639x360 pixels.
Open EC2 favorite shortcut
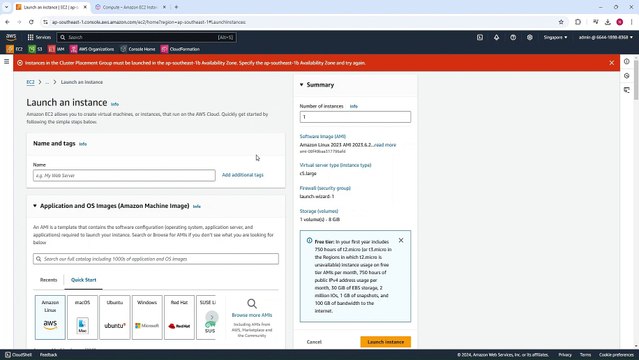(x=14, y=49)
